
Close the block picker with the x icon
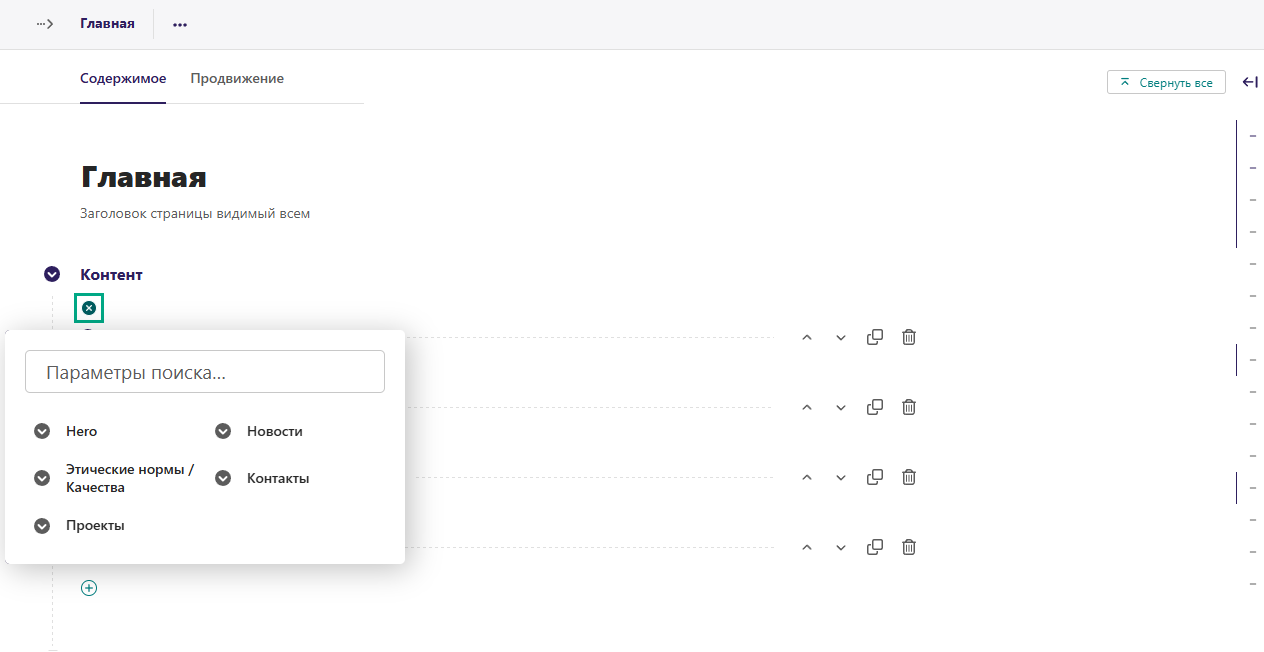89,307
